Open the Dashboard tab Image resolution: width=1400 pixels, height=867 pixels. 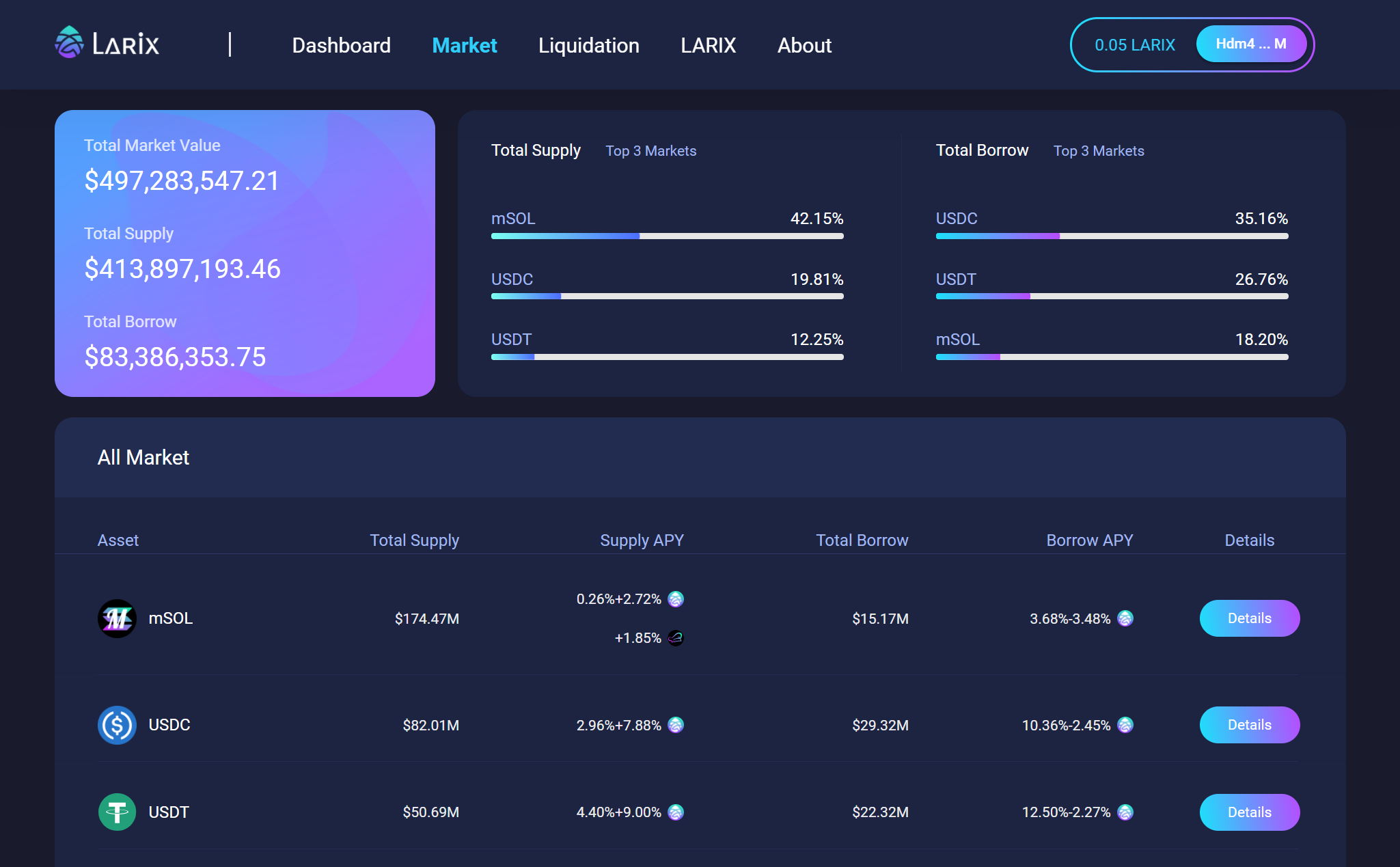click(x=341, y=46)
